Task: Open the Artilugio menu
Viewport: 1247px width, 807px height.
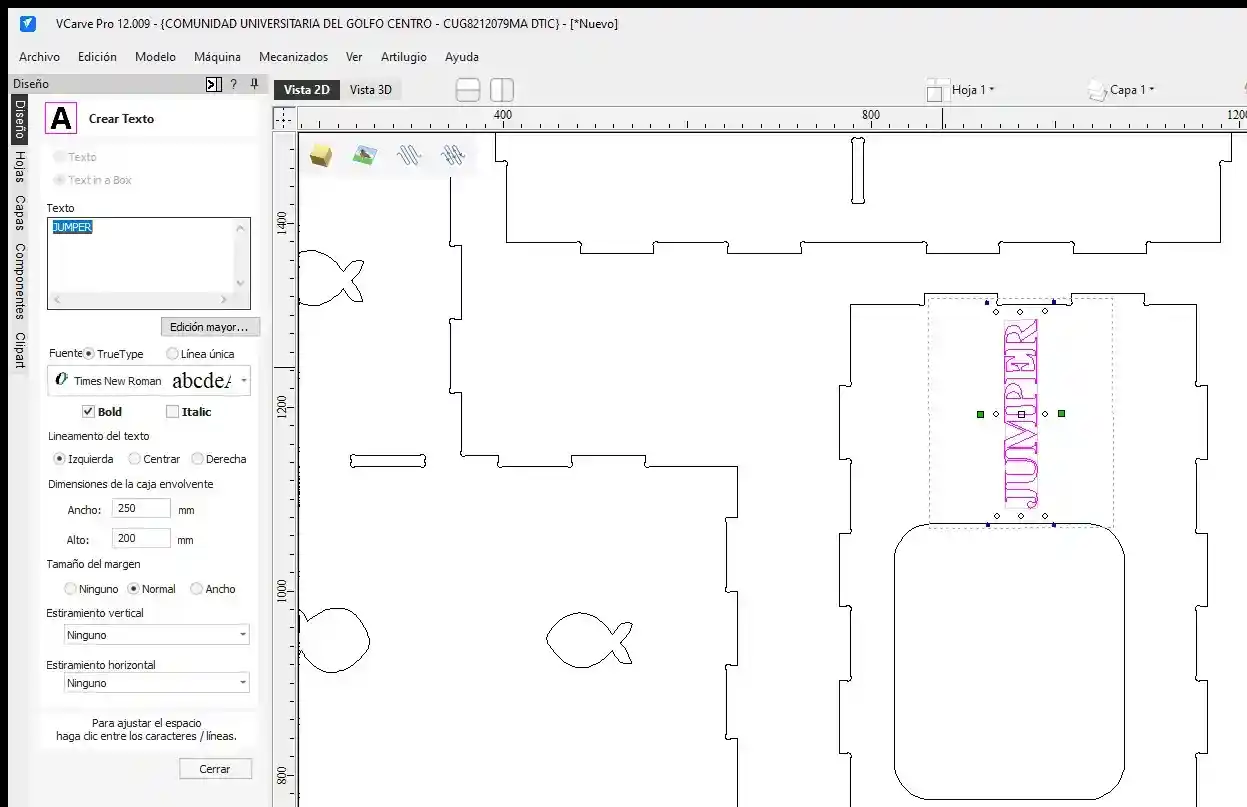Action: [403, 57]
